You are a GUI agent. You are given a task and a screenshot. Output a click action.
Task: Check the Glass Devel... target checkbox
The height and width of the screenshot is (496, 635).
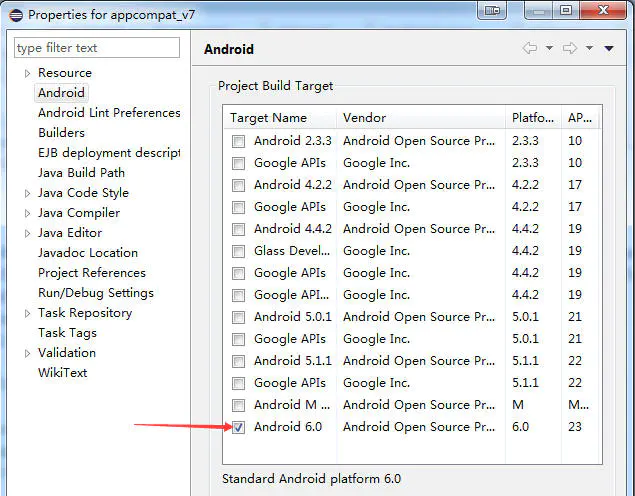point(238,251)
